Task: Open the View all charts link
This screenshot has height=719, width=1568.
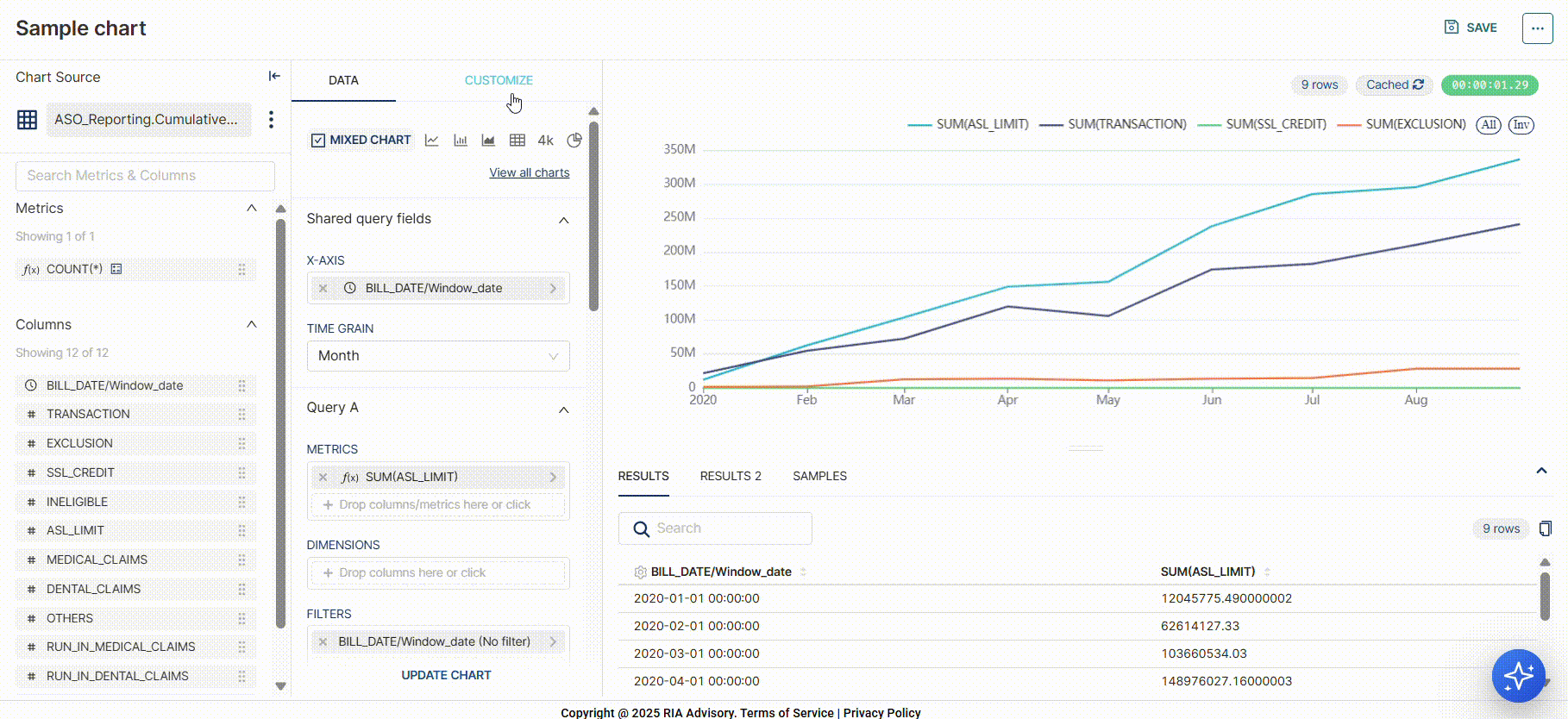Action: click(530, 172)
